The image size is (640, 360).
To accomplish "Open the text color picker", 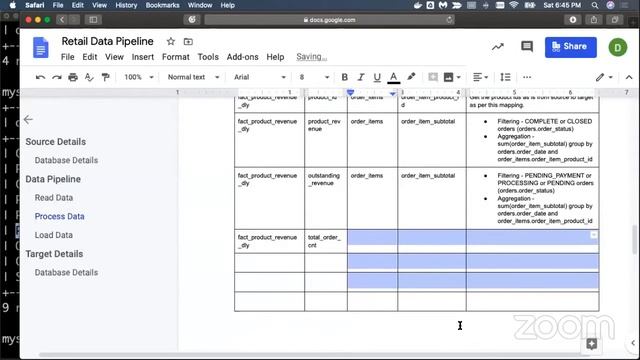I will click(393, 77).
